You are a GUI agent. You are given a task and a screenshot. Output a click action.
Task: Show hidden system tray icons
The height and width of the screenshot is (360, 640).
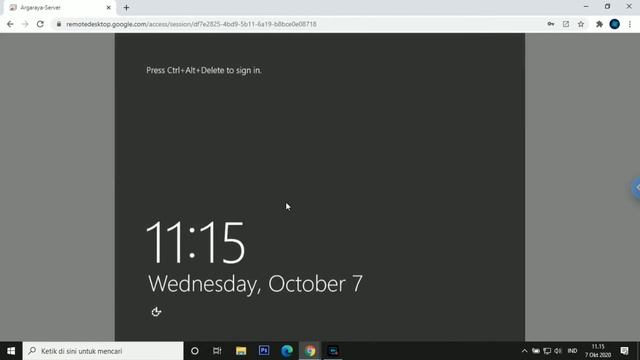524,351
